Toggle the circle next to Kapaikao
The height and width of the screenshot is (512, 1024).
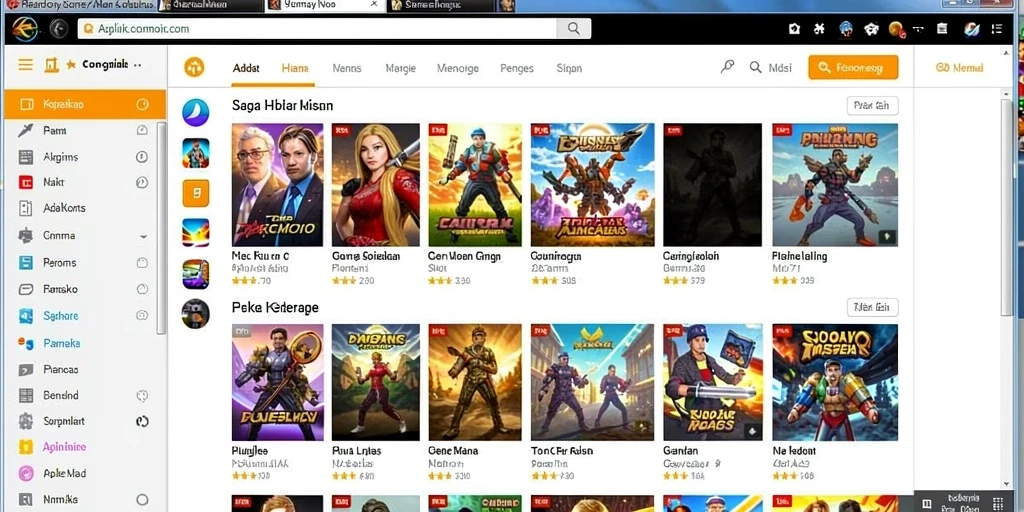click(142, 104)
